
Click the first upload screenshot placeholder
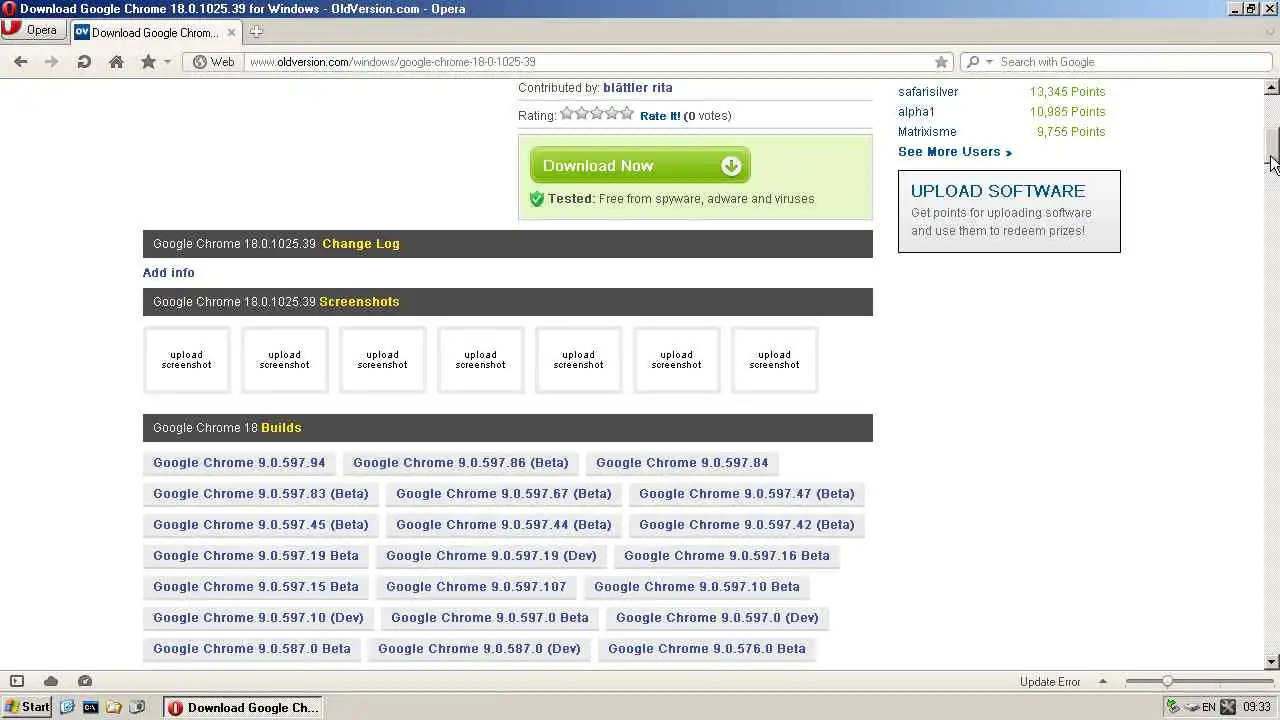186,360
